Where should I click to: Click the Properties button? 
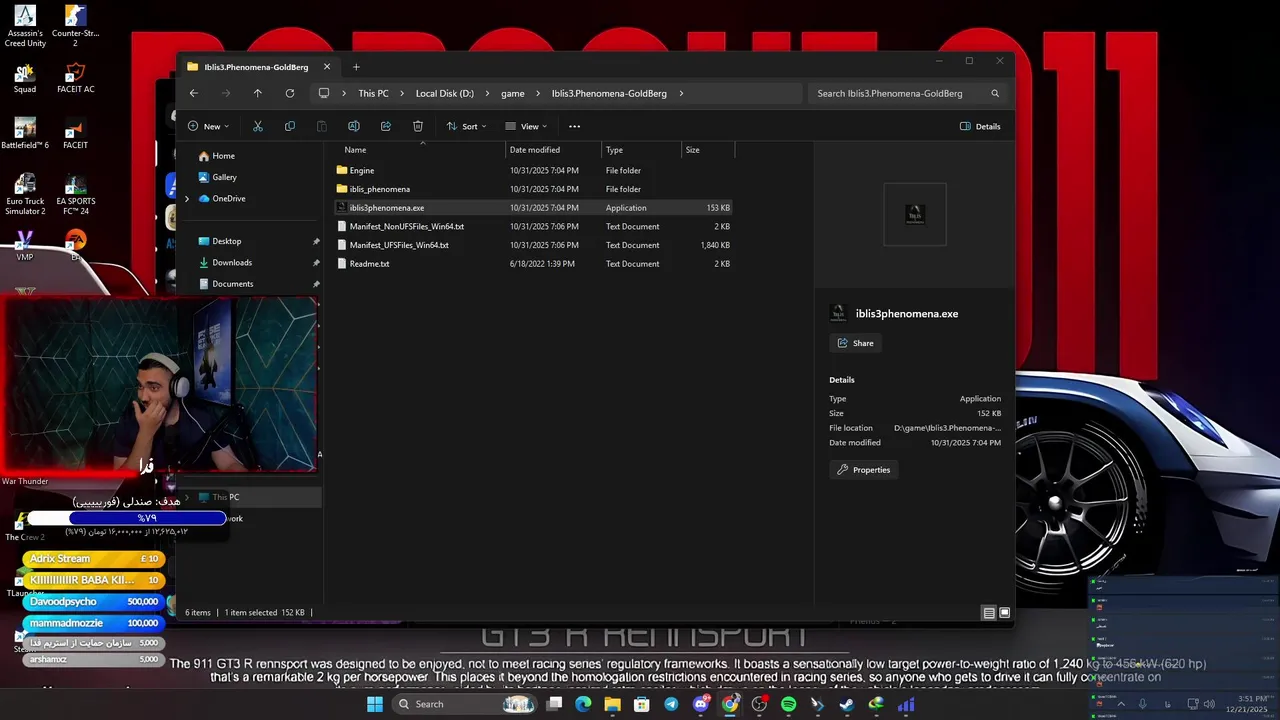pos(863,470)
